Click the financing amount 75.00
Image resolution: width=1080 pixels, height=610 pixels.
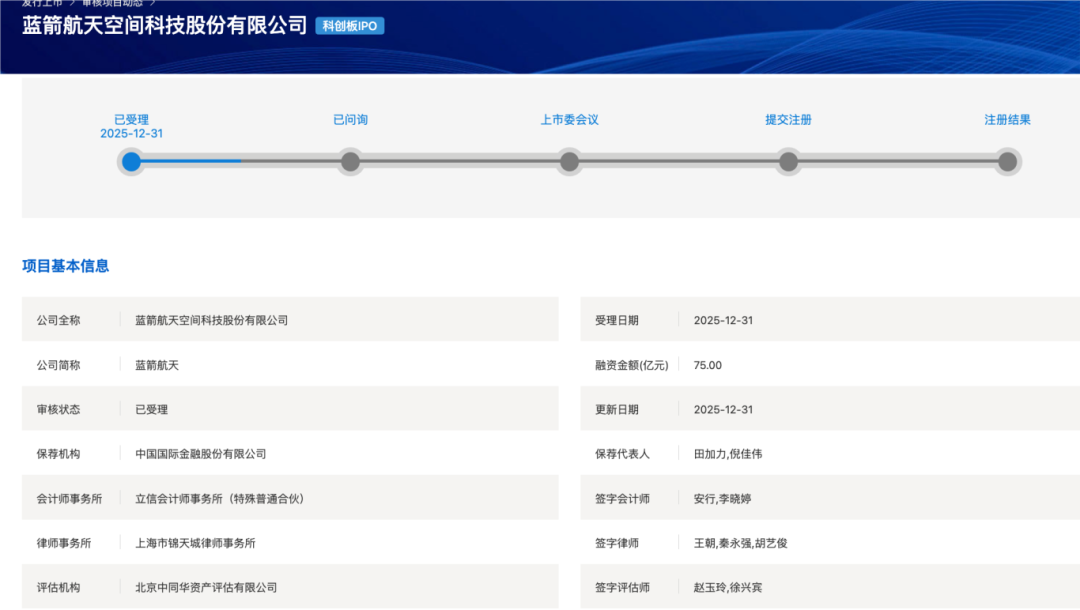tap(708, 365)
